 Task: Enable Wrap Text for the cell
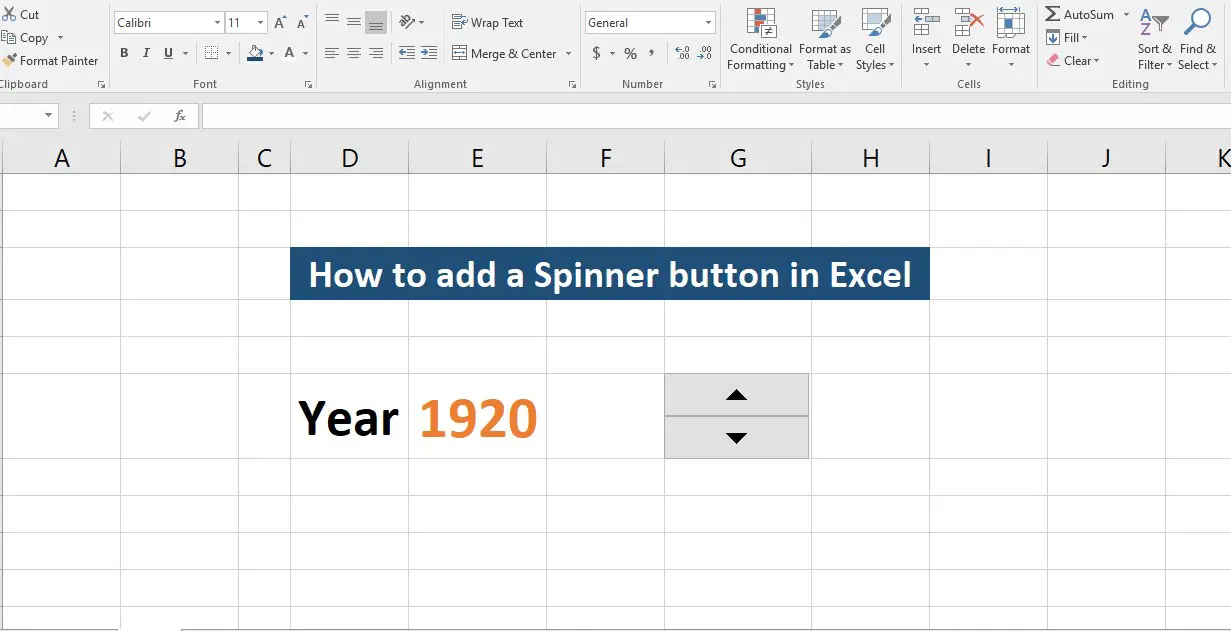(487, 22)
